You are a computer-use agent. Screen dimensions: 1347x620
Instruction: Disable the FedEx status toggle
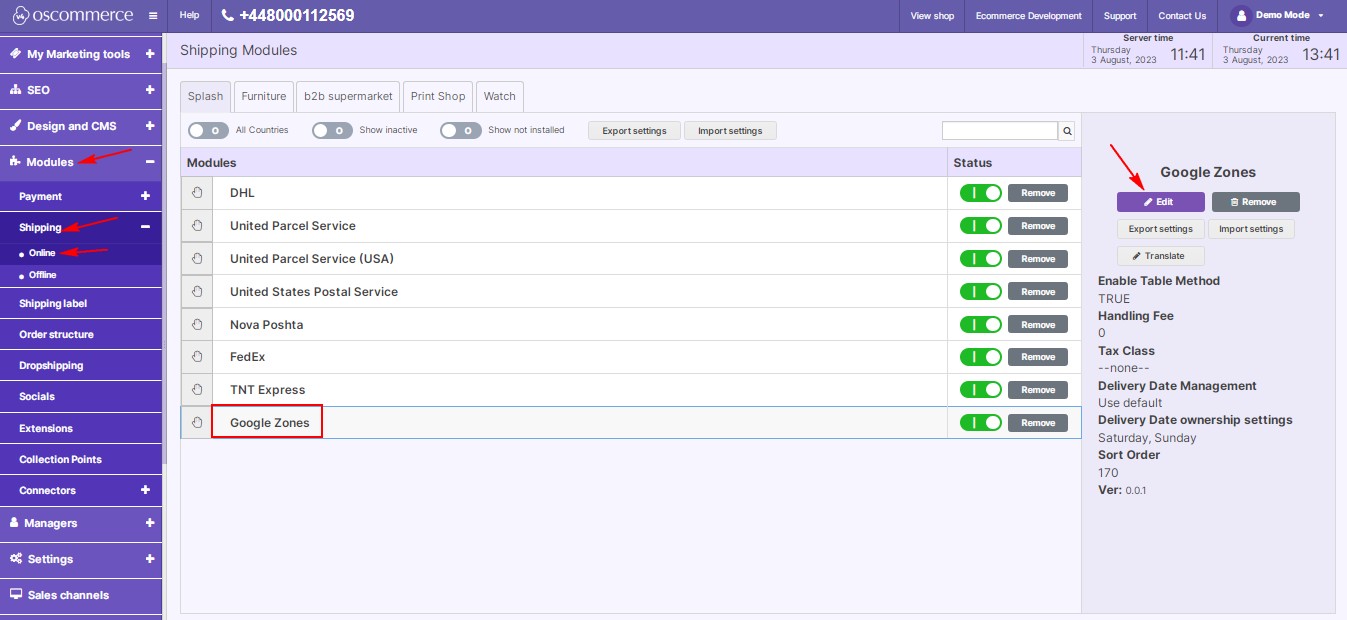[x=980, y=357]
